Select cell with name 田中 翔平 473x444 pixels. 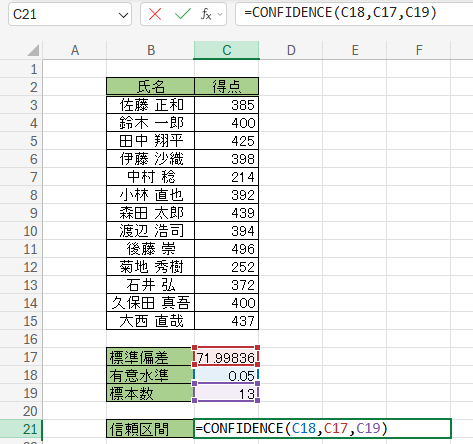pyautogui.click(x=150, y=141)
